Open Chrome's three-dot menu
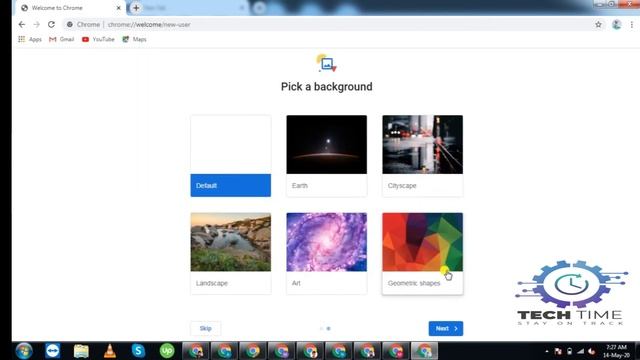 [x=631, y=24]
